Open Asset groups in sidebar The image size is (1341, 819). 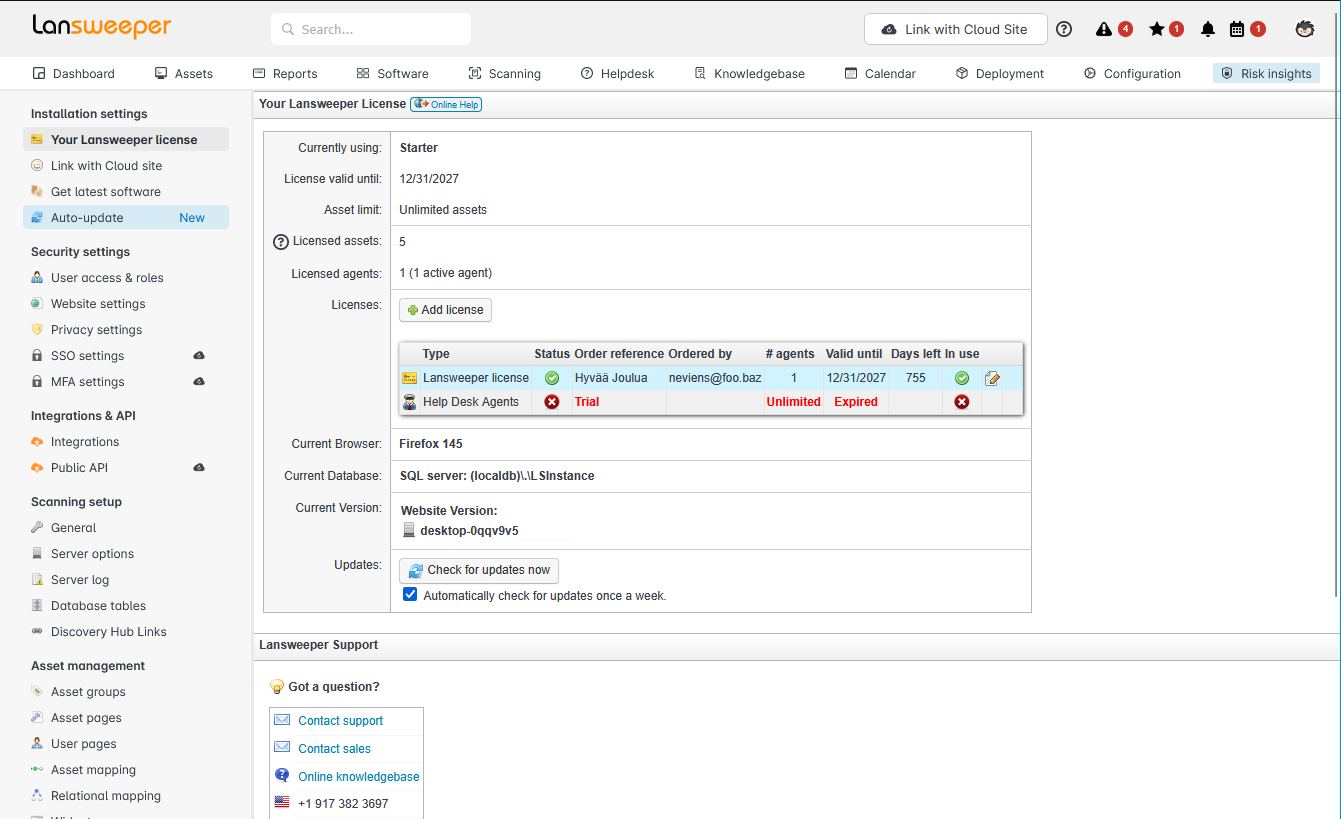[126, 692]
